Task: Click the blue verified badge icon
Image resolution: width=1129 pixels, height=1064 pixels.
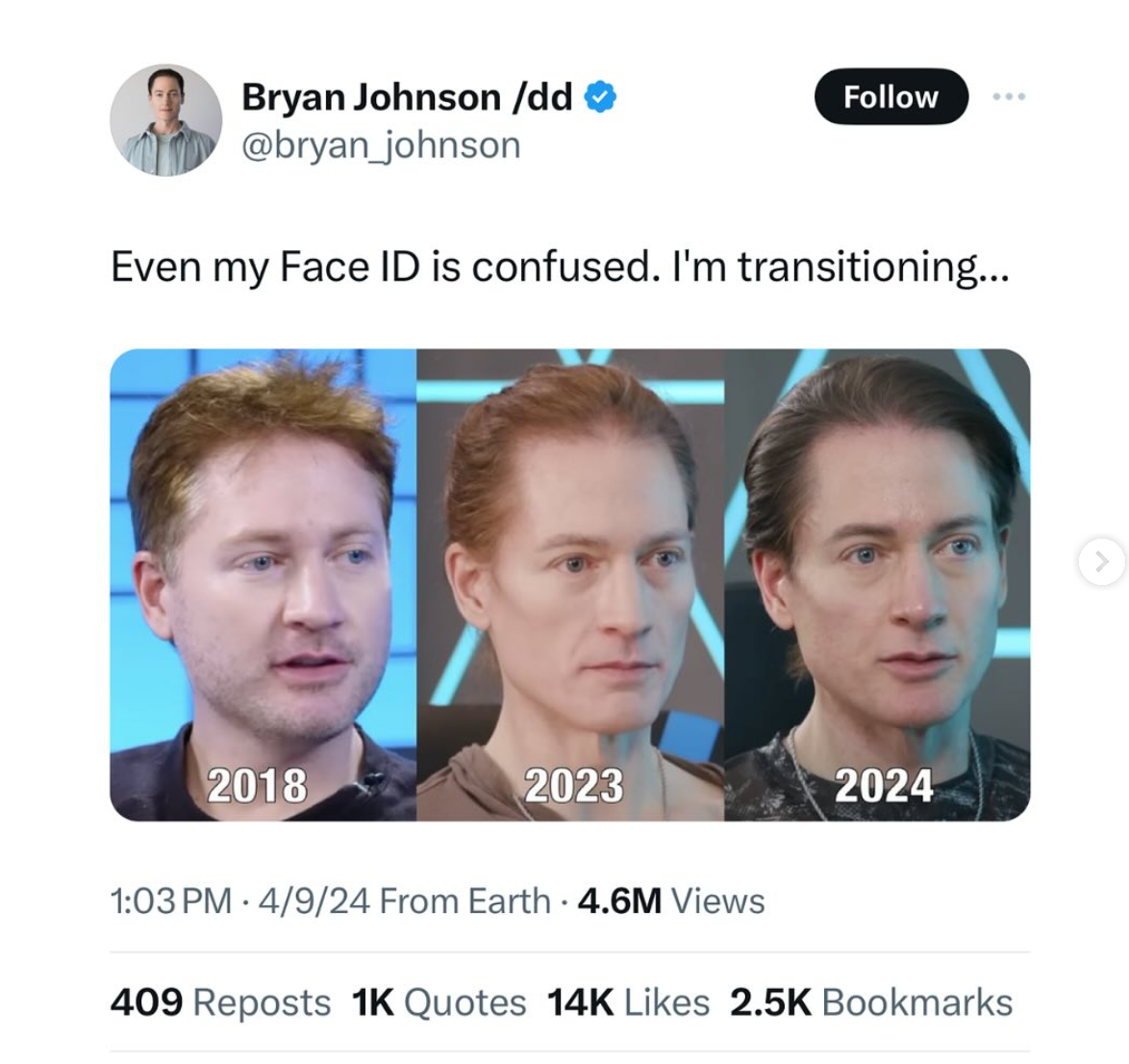Action: (x=600, y=96)
